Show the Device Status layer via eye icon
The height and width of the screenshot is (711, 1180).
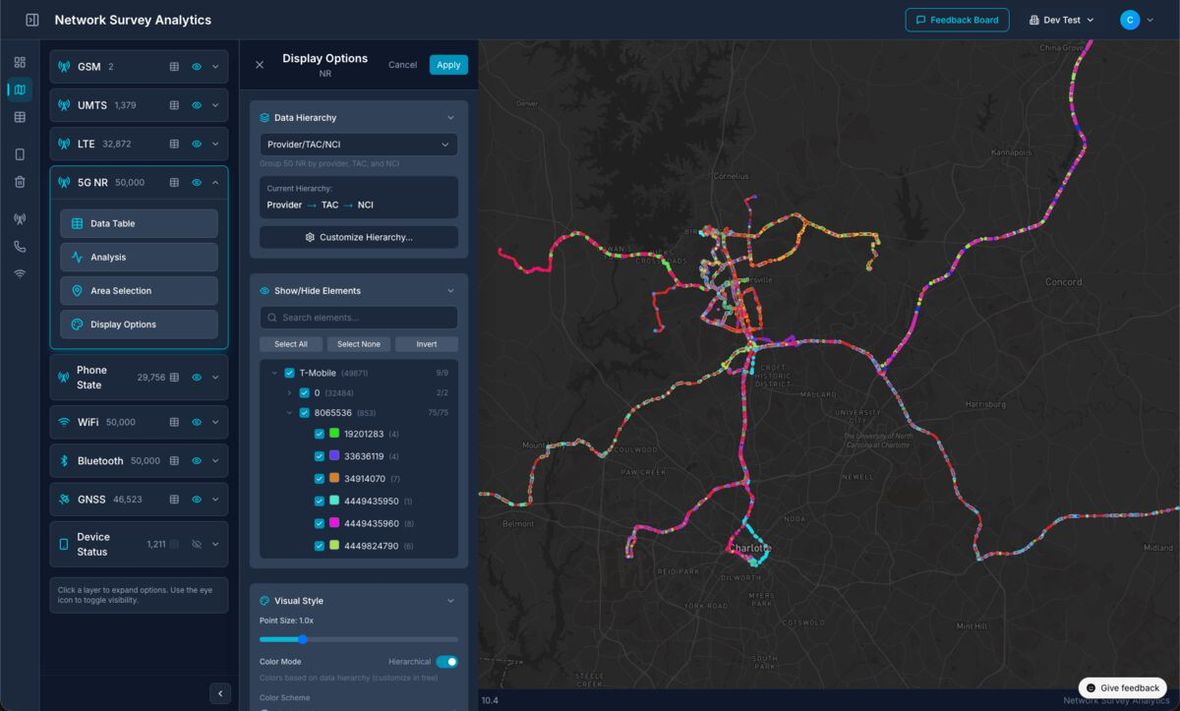click(x=196, y=544)
